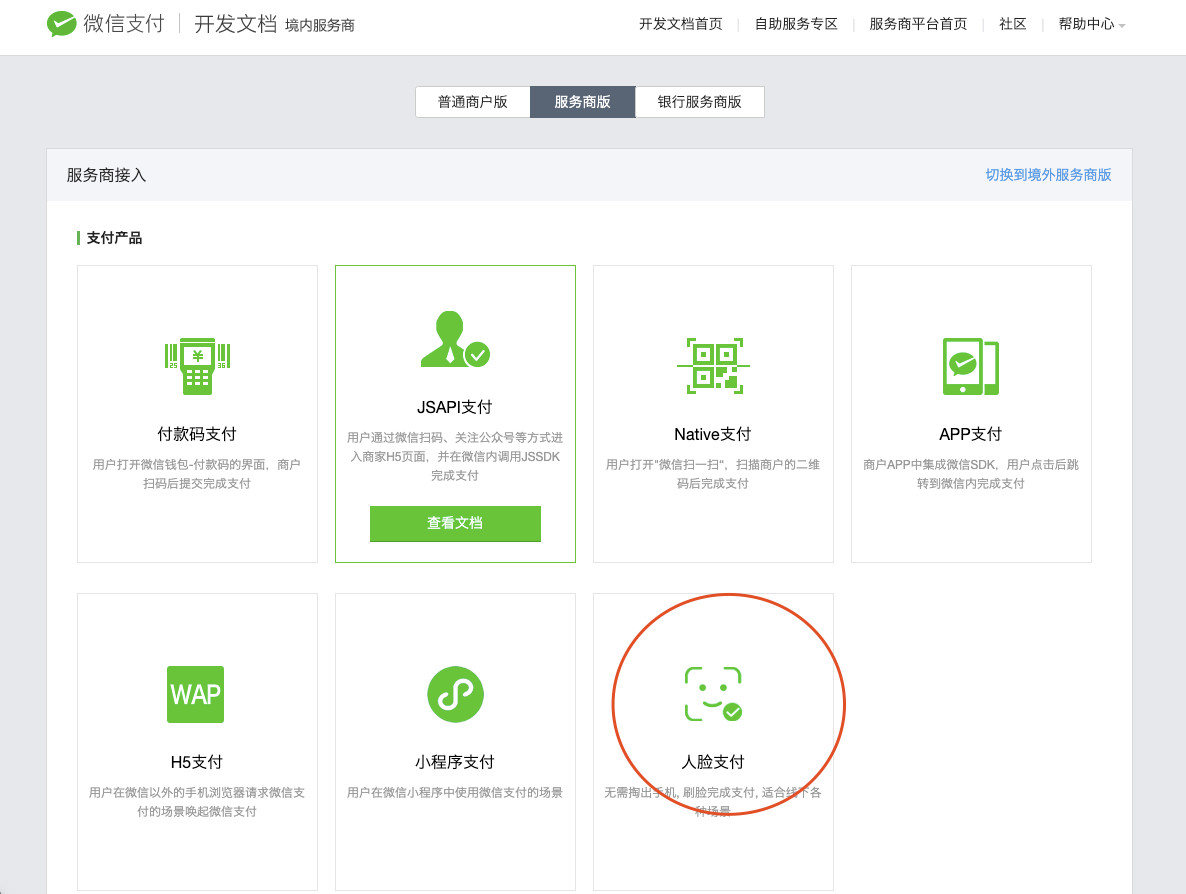Click the Native支付 description text

[713, 473]
